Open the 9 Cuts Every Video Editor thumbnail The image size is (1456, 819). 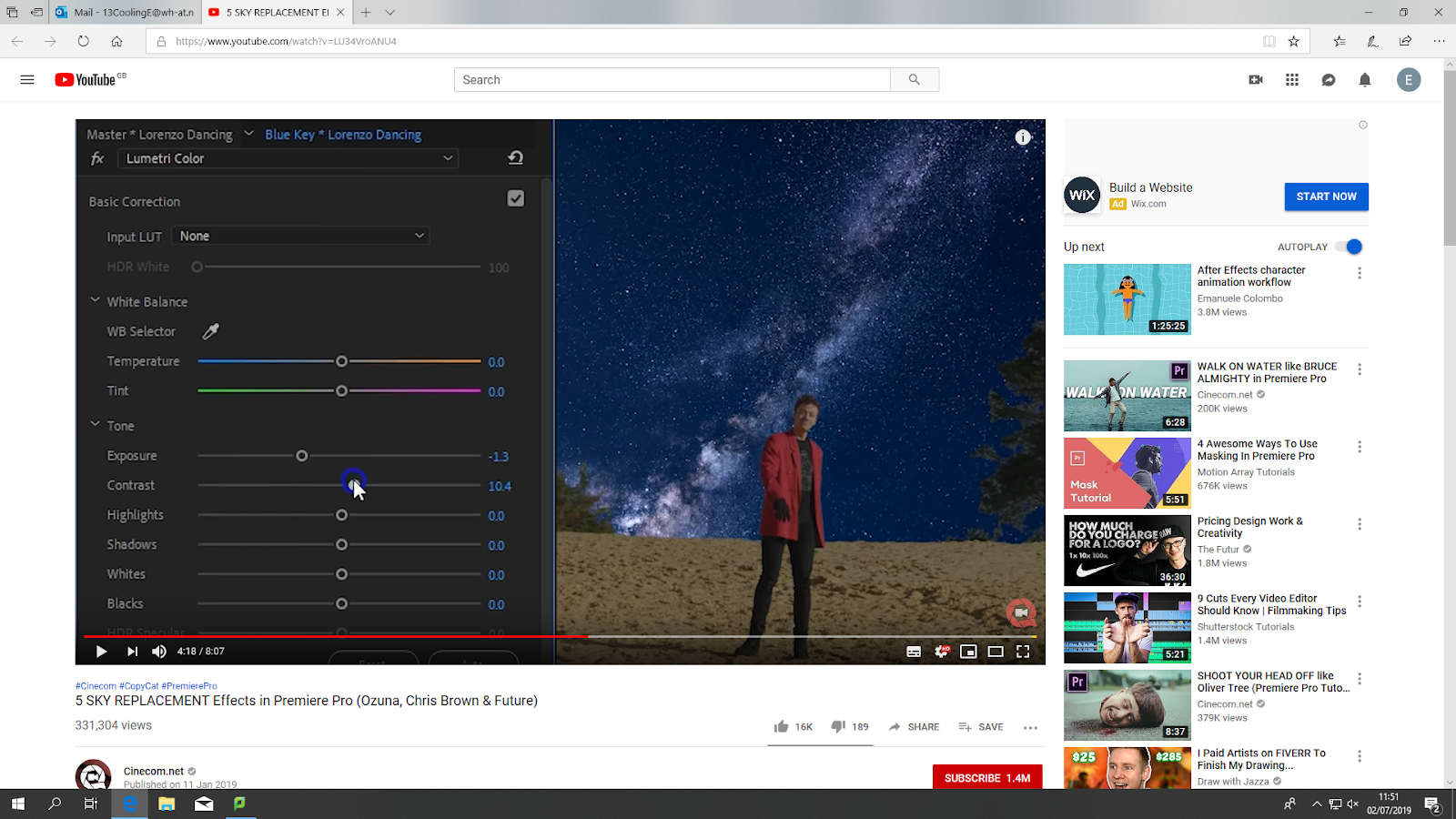(x=1127, y=628)
